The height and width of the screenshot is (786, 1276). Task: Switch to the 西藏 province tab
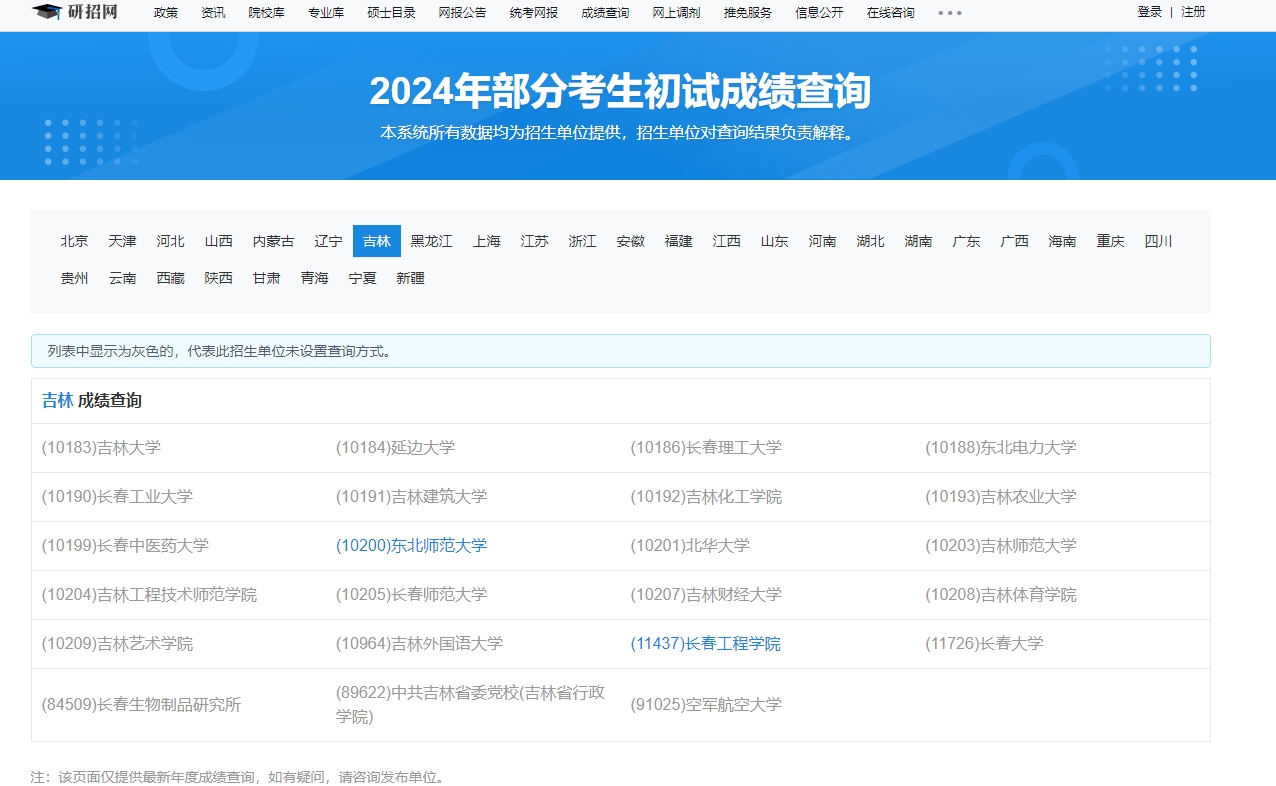pyautogui.click(x=171, y=278)
